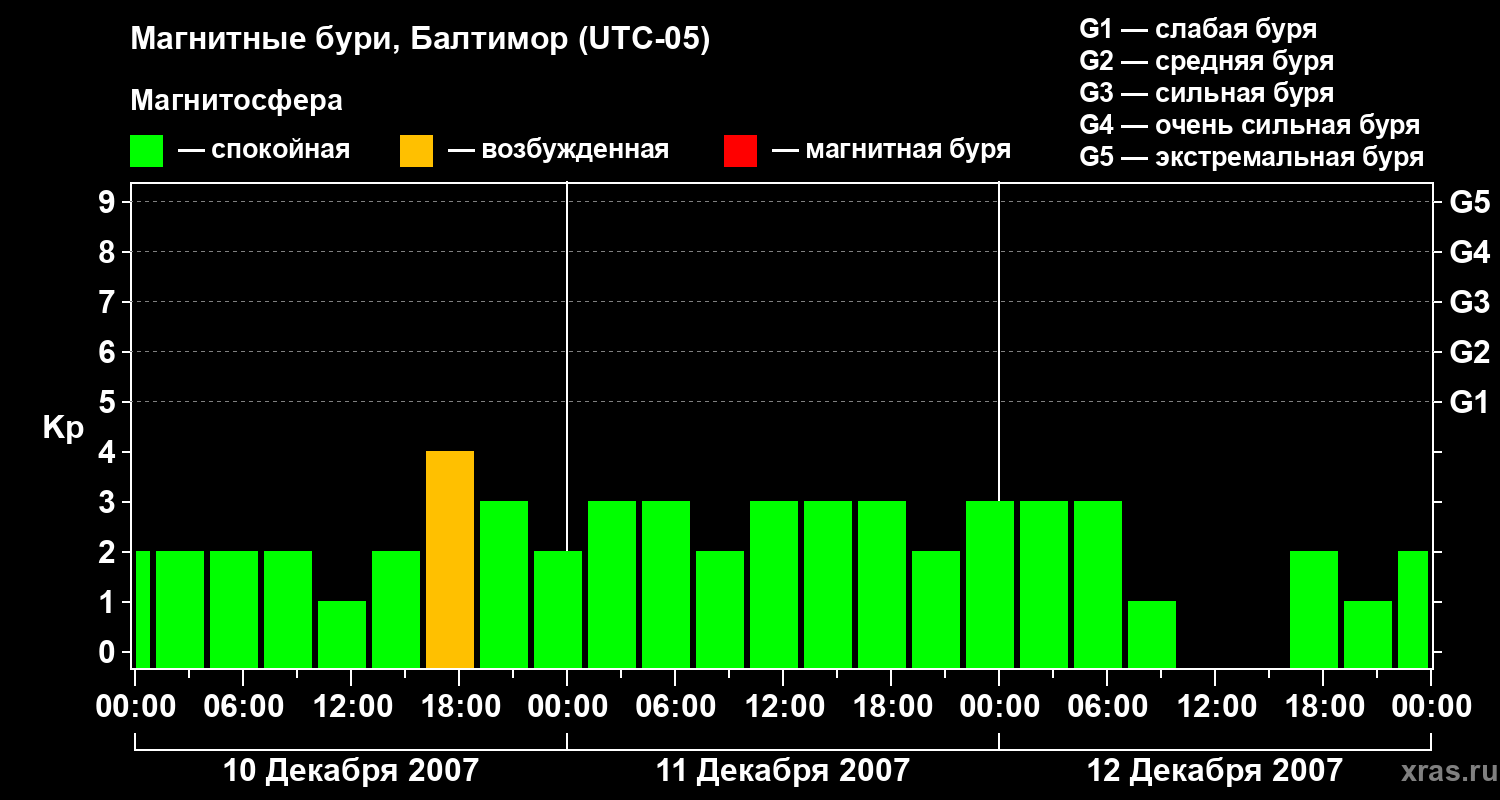Click 'G2 — средняя буря' legend line
This screenshot has width=1500, height=800.
[1206, 61]
